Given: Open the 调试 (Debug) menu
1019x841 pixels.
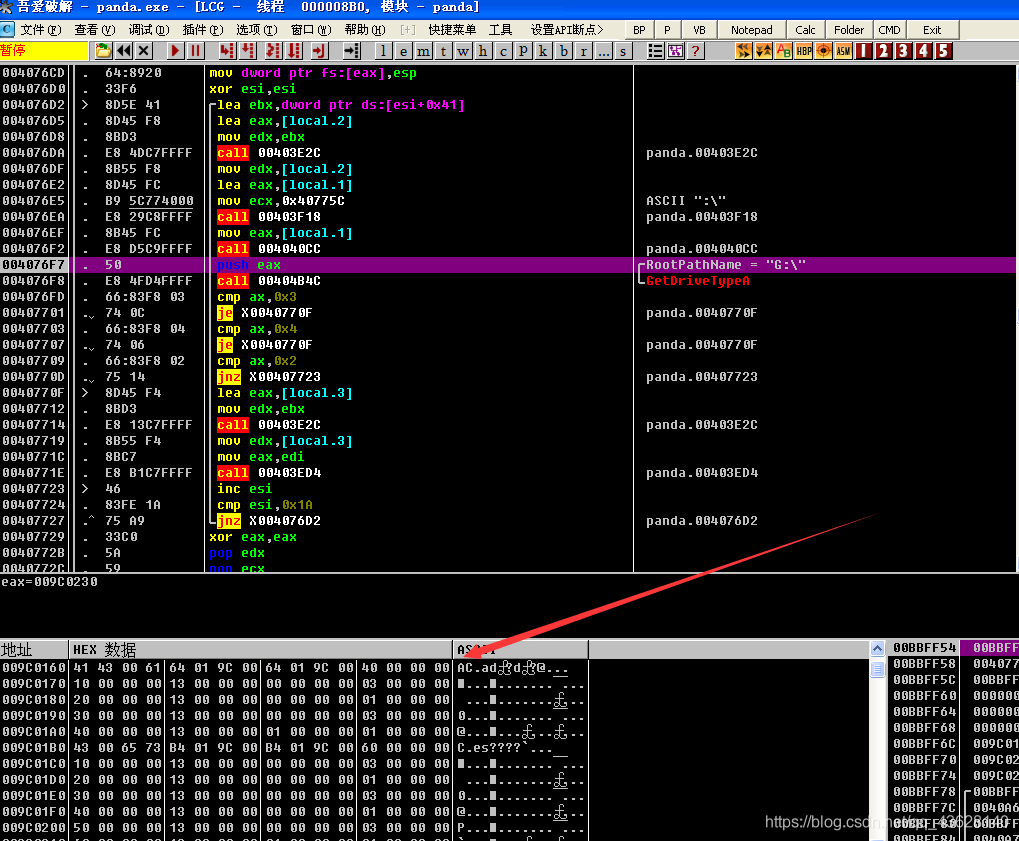Looking at the screenshot, I should 149,30.
